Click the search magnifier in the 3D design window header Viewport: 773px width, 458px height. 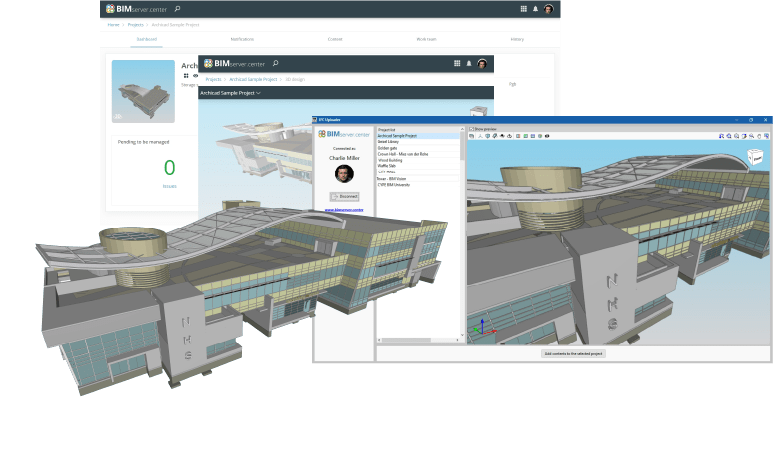(276, 63)
